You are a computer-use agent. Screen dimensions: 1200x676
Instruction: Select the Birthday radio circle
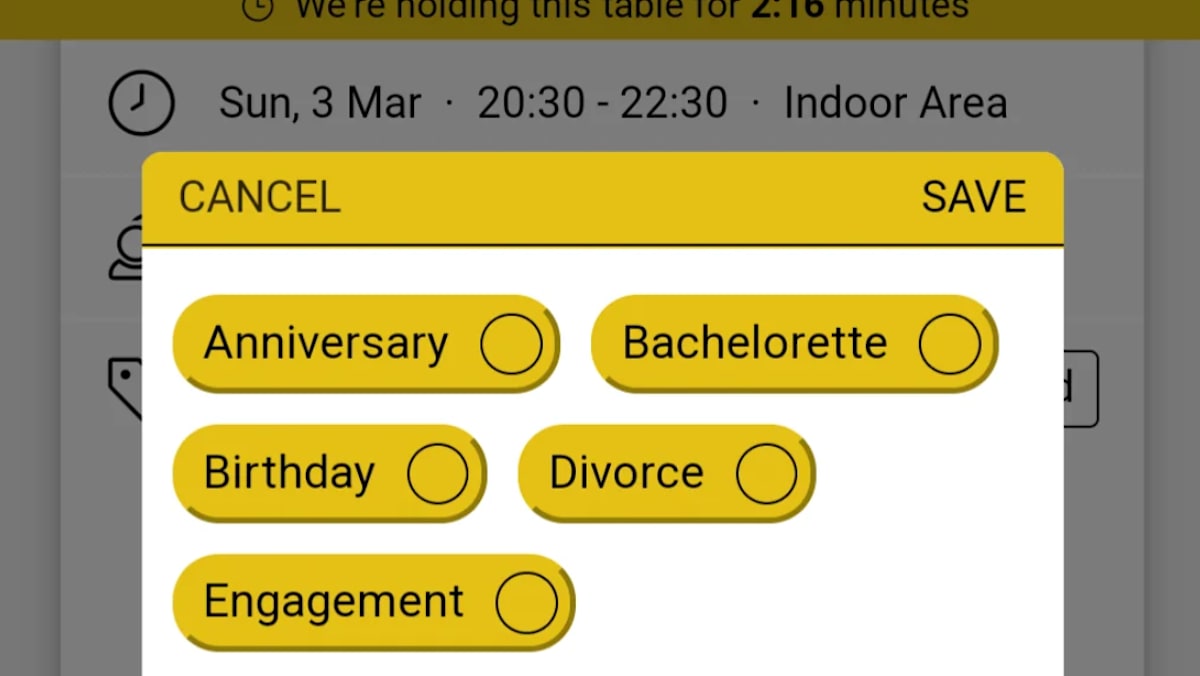point(437,473)
